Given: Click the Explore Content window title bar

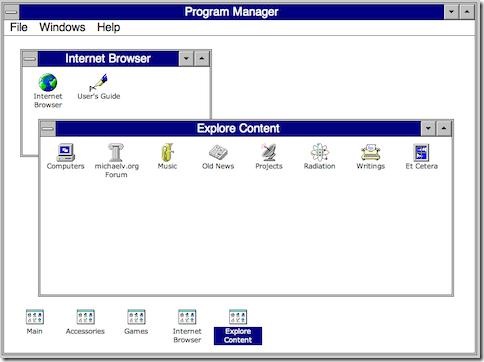Looking at the screenshot, I should (x=238, y=129).
